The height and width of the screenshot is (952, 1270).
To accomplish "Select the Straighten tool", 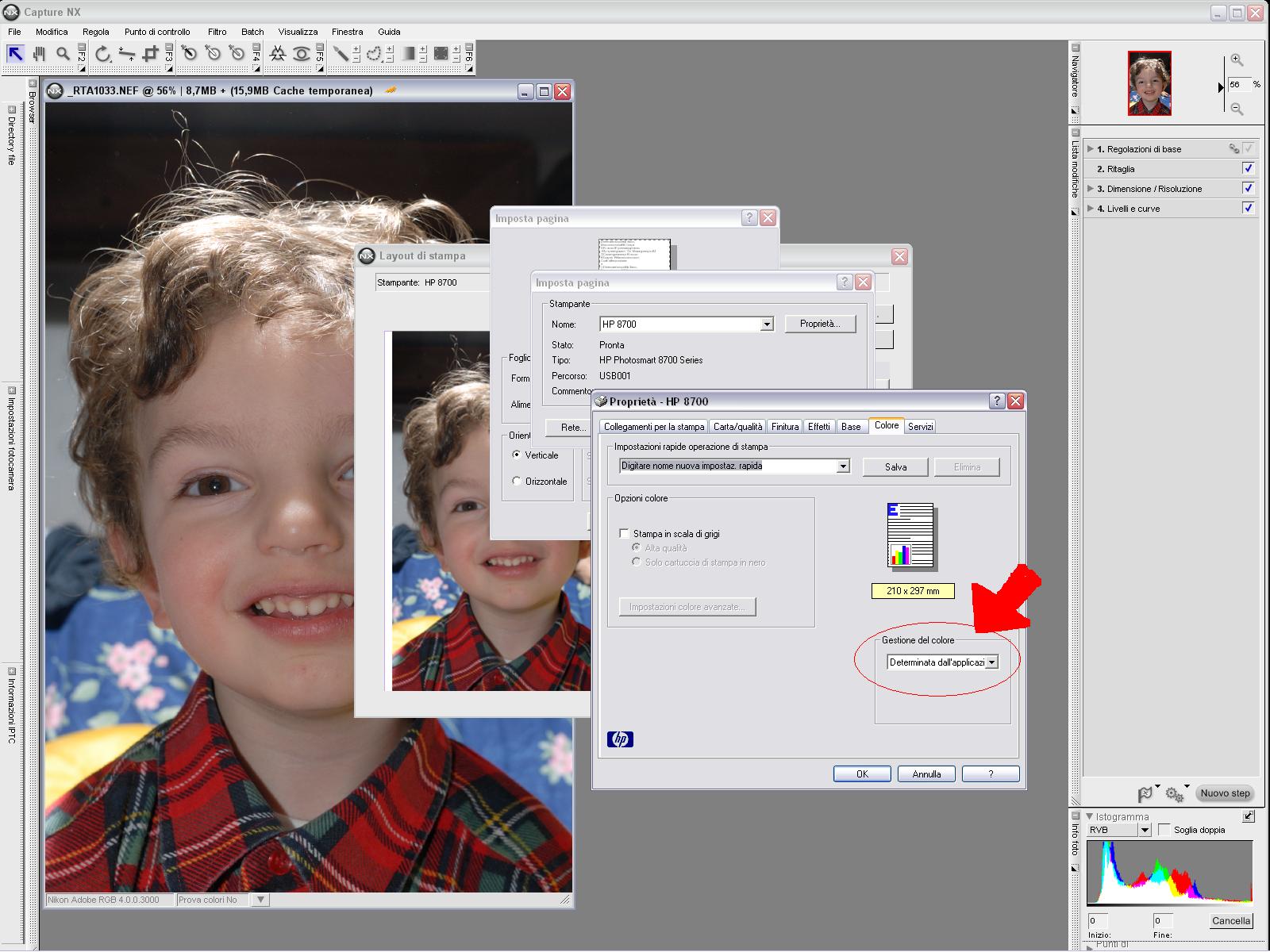I will pos(126,54).
